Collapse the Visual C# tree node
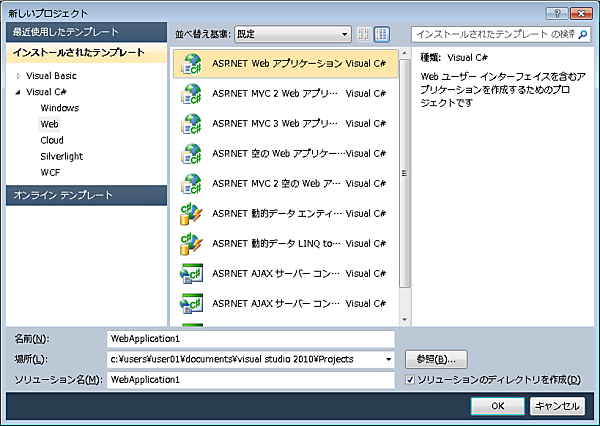The width and height of the screenshot is (600, 426). (x=18, y=92)
